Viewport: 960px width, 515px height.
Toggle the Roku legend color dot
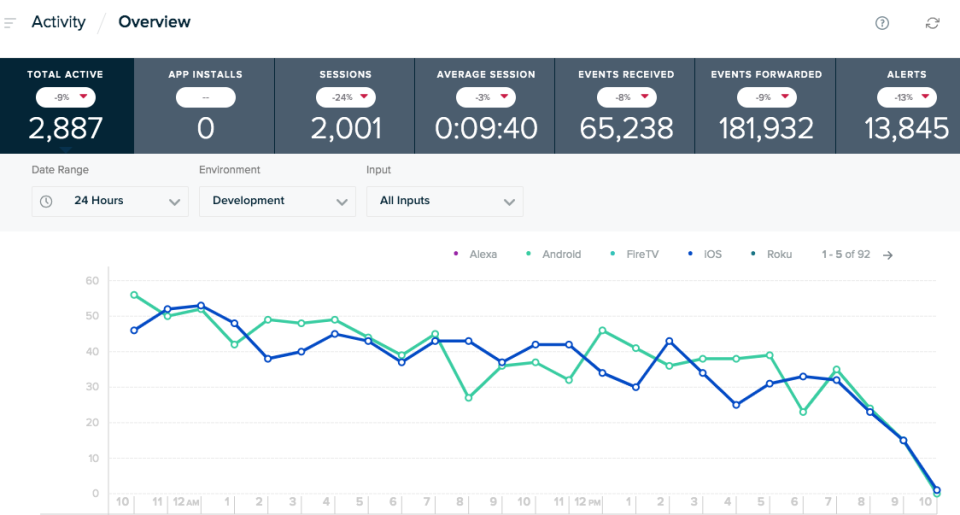[753, 254]
